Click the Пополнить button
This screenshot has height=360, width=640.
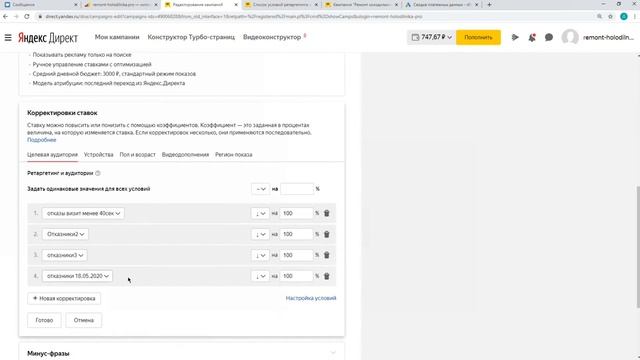478,37
